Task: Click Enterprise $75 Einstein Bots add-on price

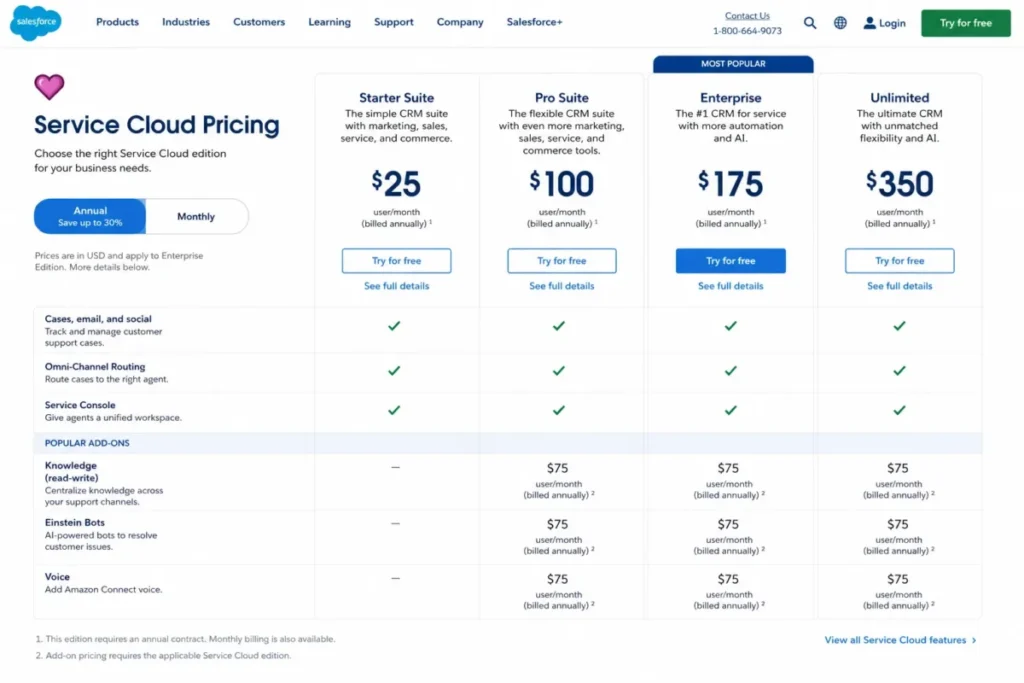Action: click(x=728, y=524)
